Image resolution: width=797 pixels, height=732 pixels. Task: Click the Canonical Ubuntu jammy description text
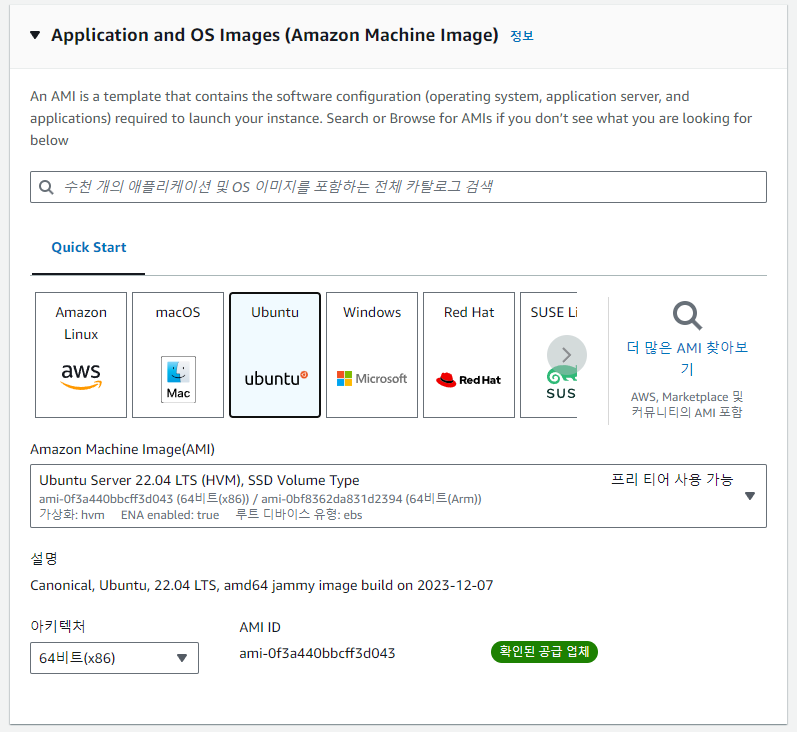(262, 586)
